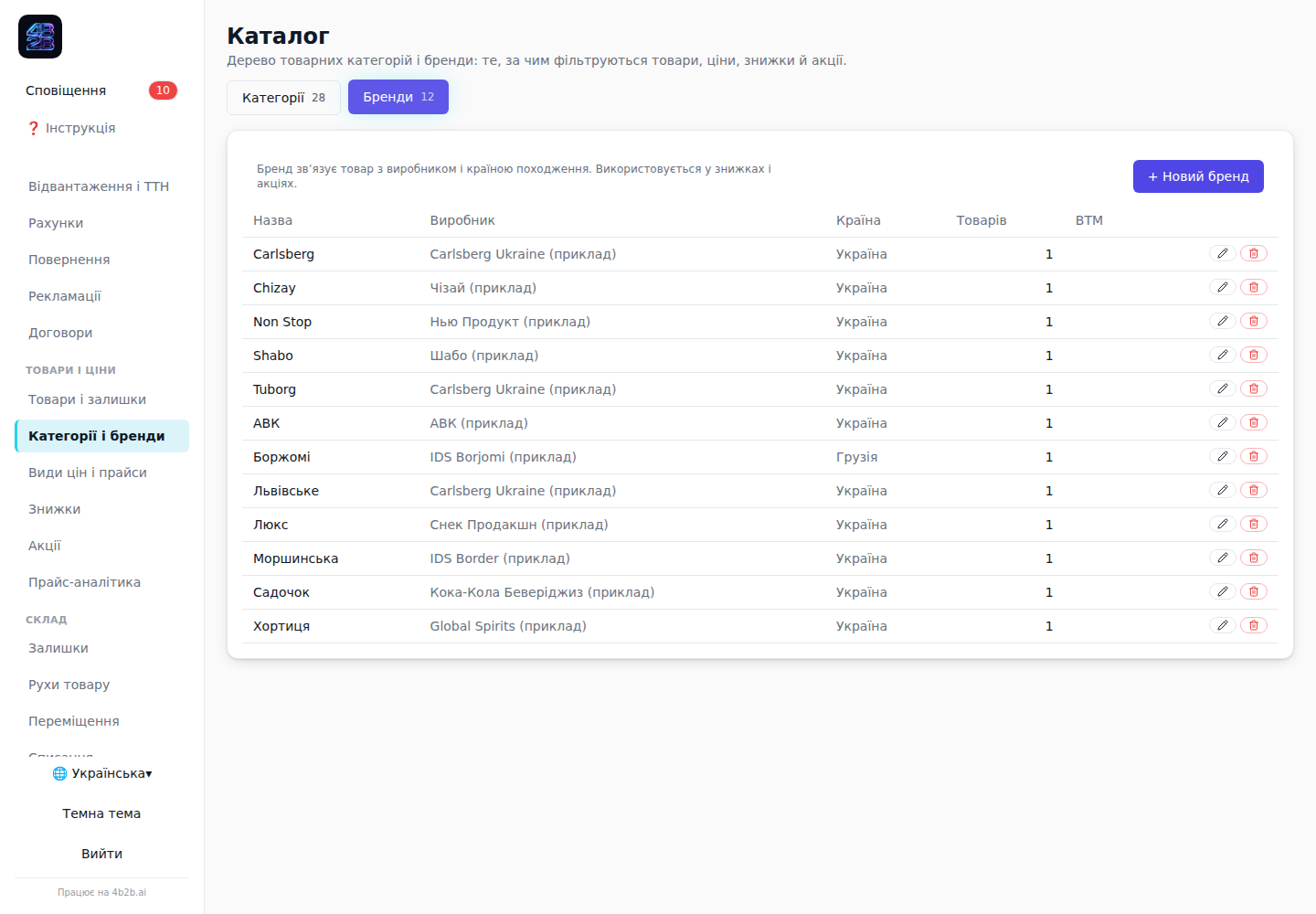Edit the Carlsberg brand

1222,253
